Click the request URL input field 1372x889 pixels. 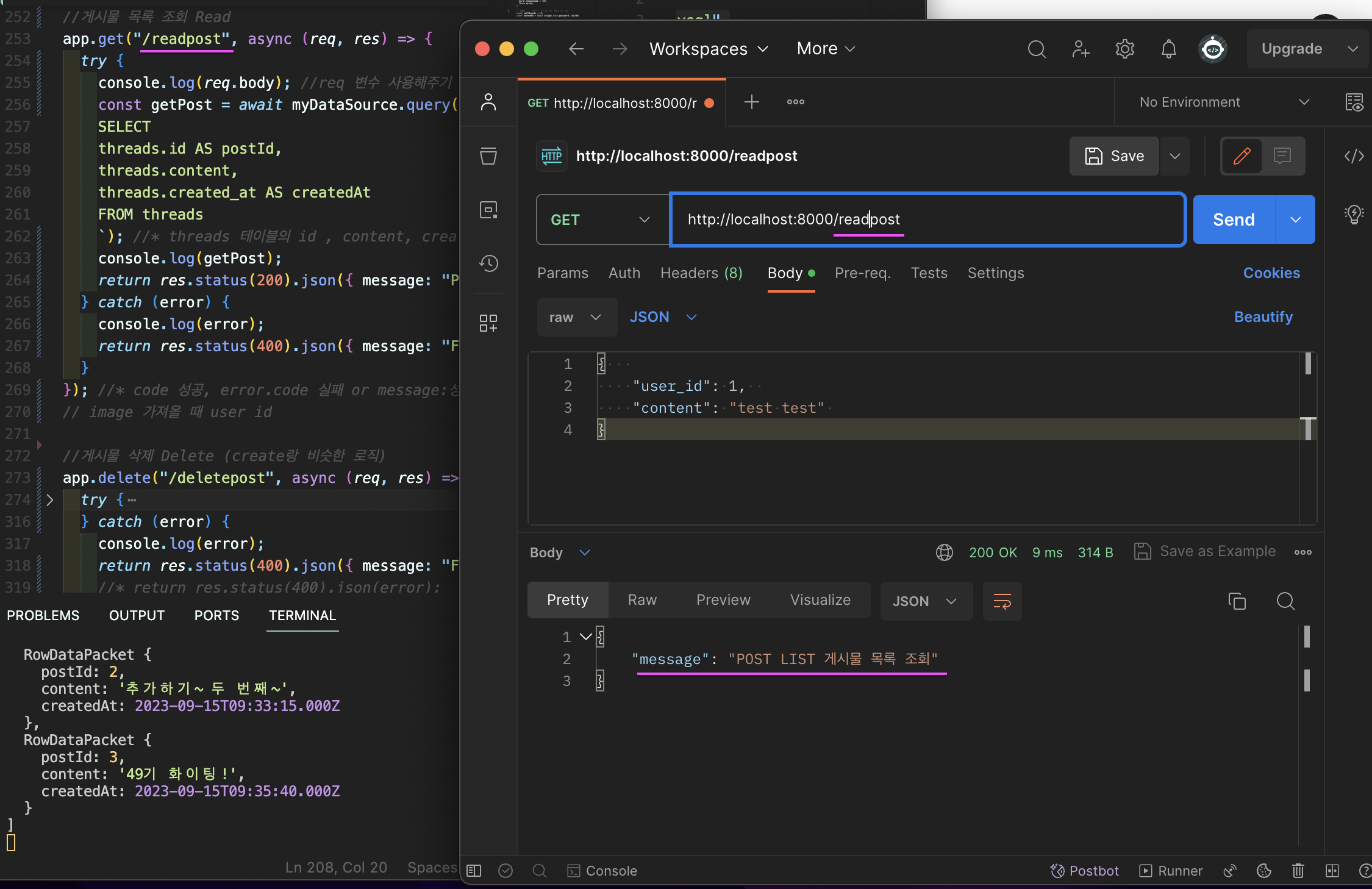(x=927, y=220)
